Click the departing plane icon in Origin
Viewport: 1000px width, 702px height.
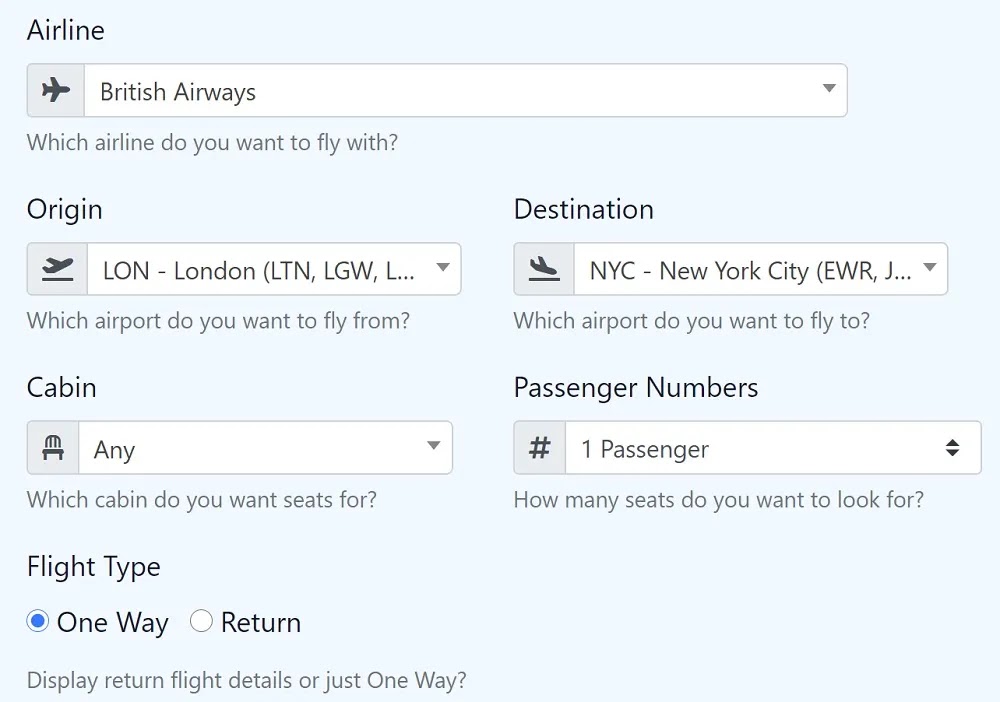click(57, 269)
